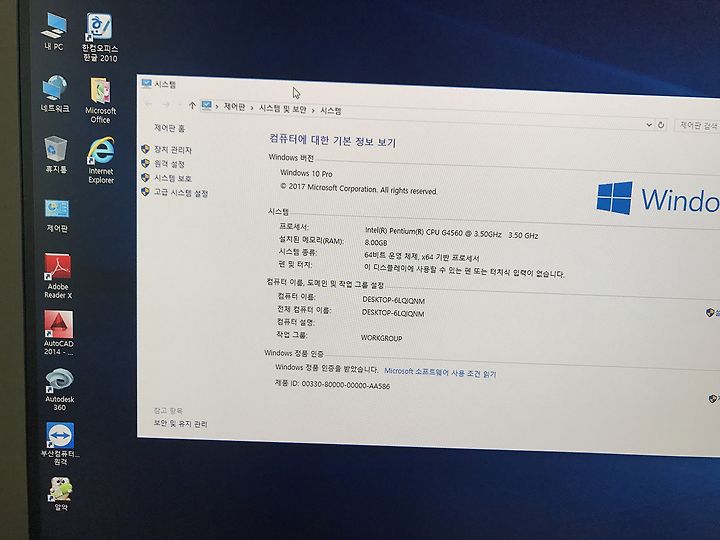The height and width of the screenshot is (540, 720).
Task: Open the 고급 시스템 설정 link
Action: click(x=181, y=193)
